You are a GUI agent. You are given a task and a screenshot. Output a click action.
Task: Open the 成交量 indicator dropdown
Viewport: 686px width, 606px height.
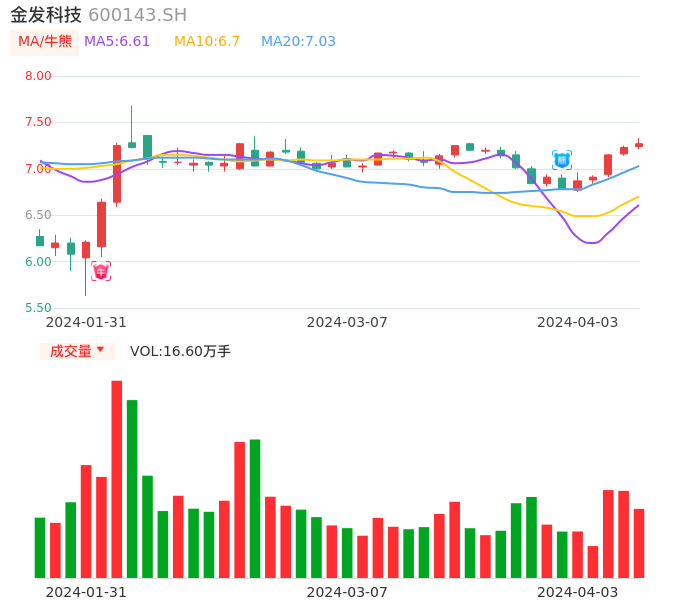click(77, 351)
